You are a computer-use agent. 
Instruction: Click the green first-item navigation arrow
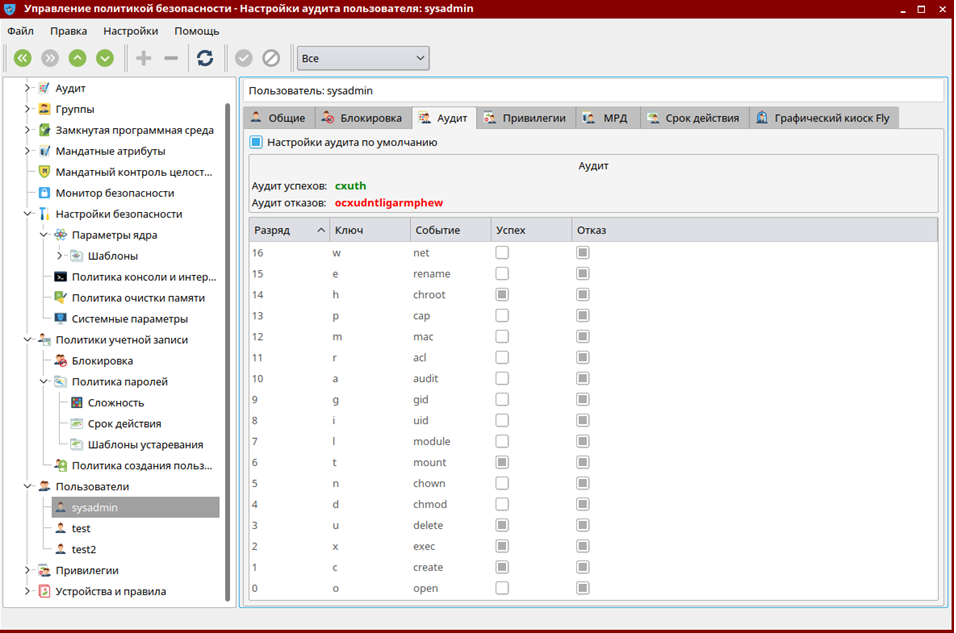[22, 58]
